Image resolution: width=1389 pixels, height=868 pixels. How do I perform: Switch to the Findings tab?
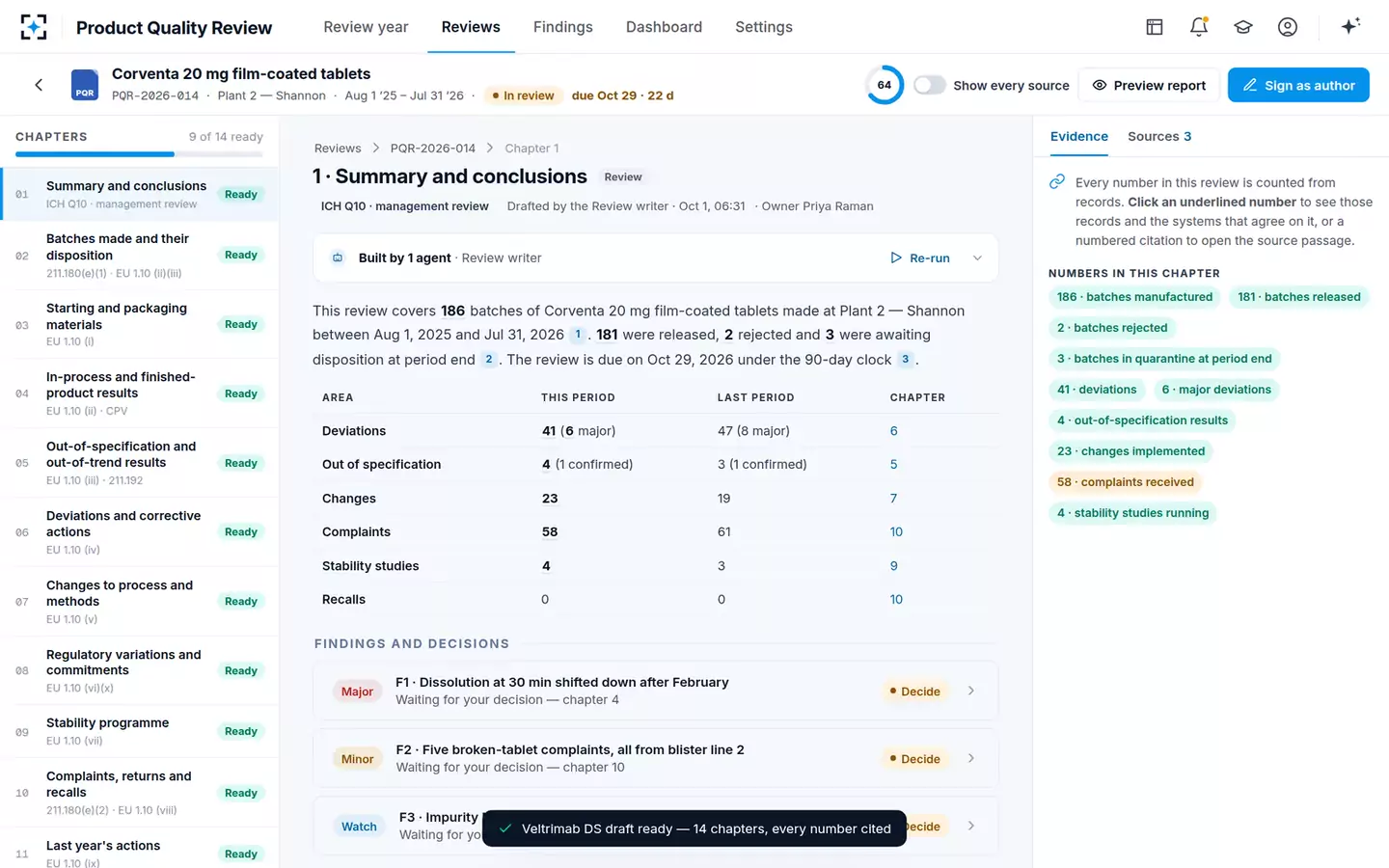pyautogui.click(x=563, y=27)
